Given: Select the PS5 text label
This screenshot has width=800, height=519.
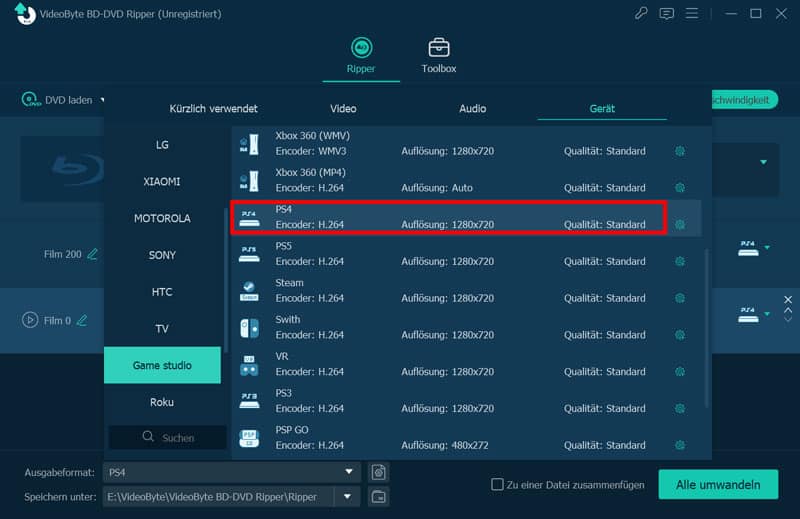Looking at the screenshot, I should (x=284, y=246).
